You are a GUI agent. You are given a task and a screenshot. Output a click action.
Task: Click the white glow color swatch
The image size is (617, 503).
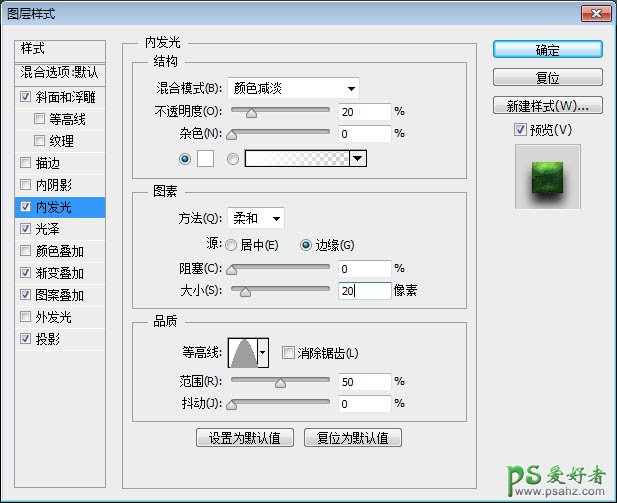[207, 158]
